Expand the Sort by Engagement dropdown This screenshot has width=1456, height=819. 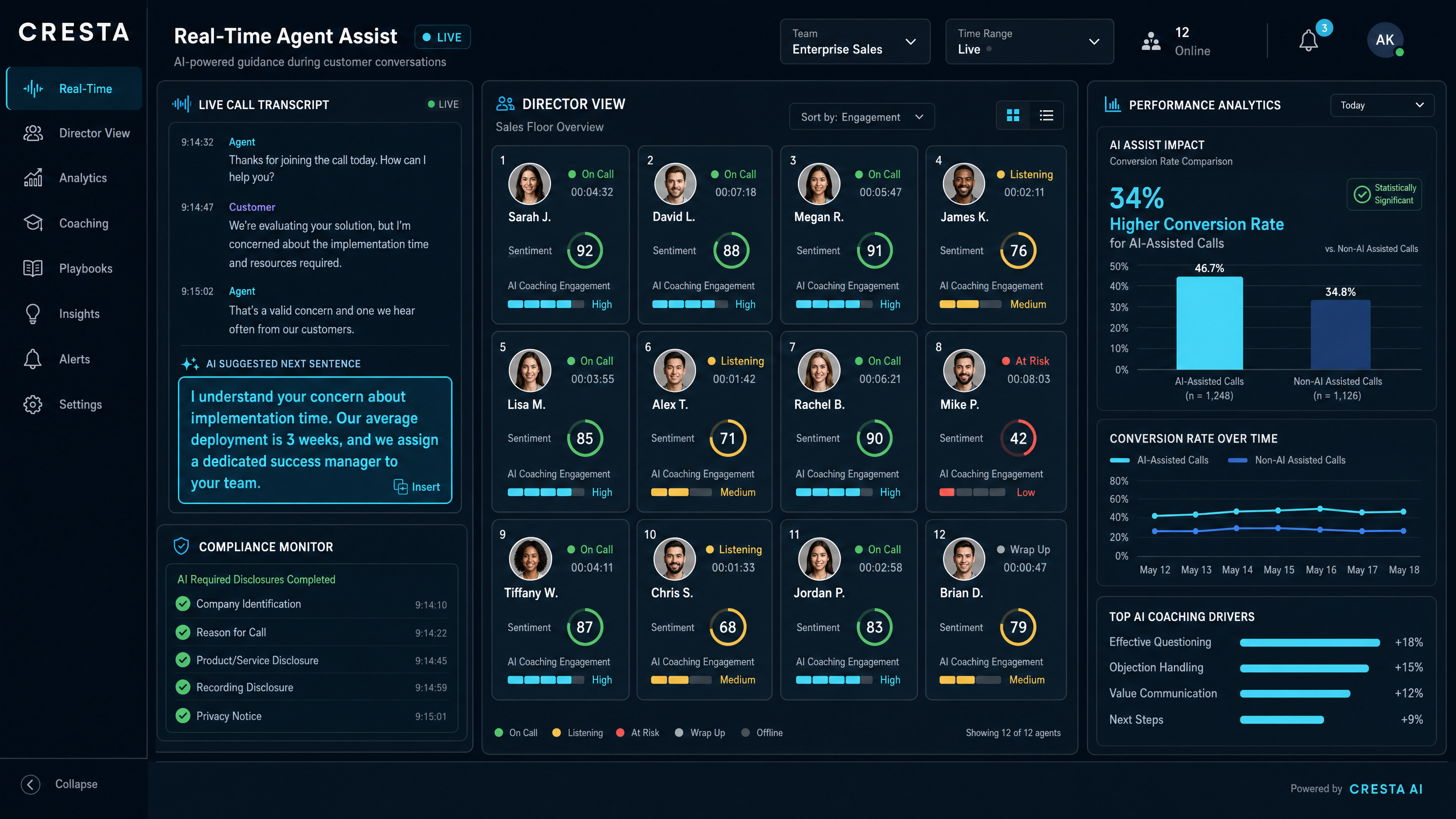pos(861,117)
